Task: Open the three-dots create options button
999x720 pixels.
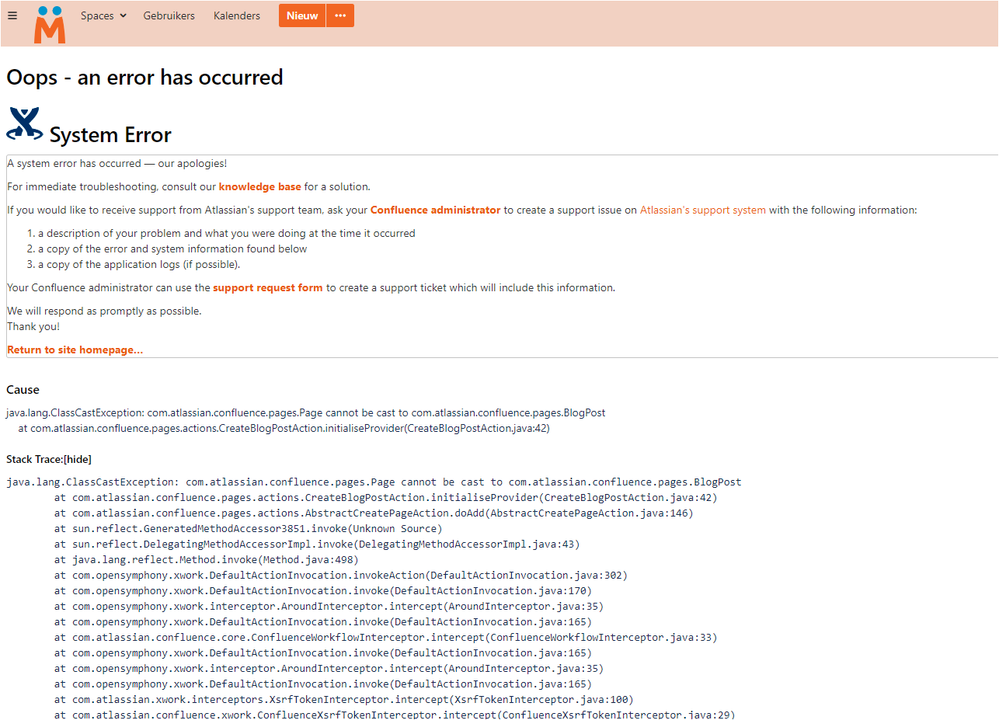Action: (x=340, y=15)
